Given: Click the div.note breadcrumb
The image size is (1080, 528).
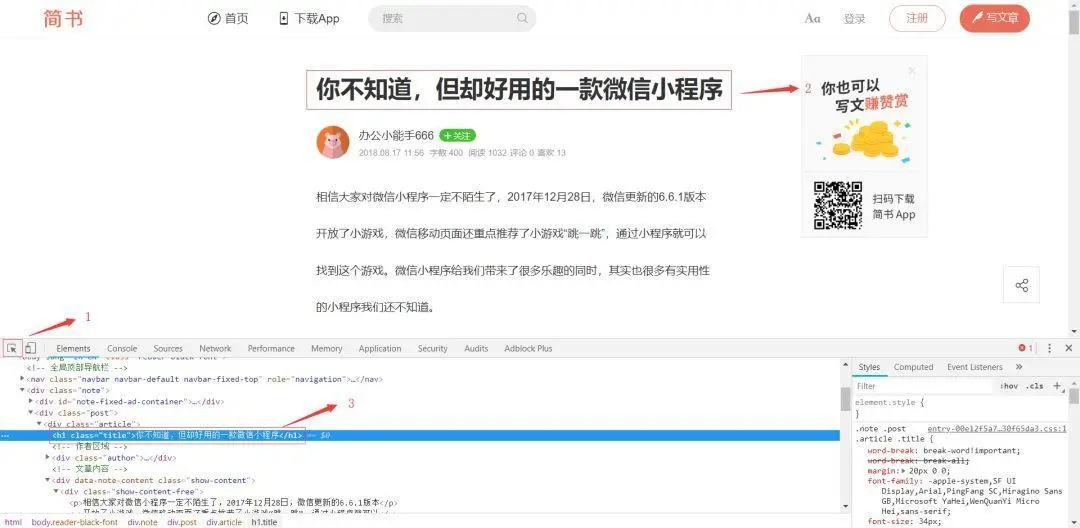Looking at the screenshot, I should pos(143,522).
